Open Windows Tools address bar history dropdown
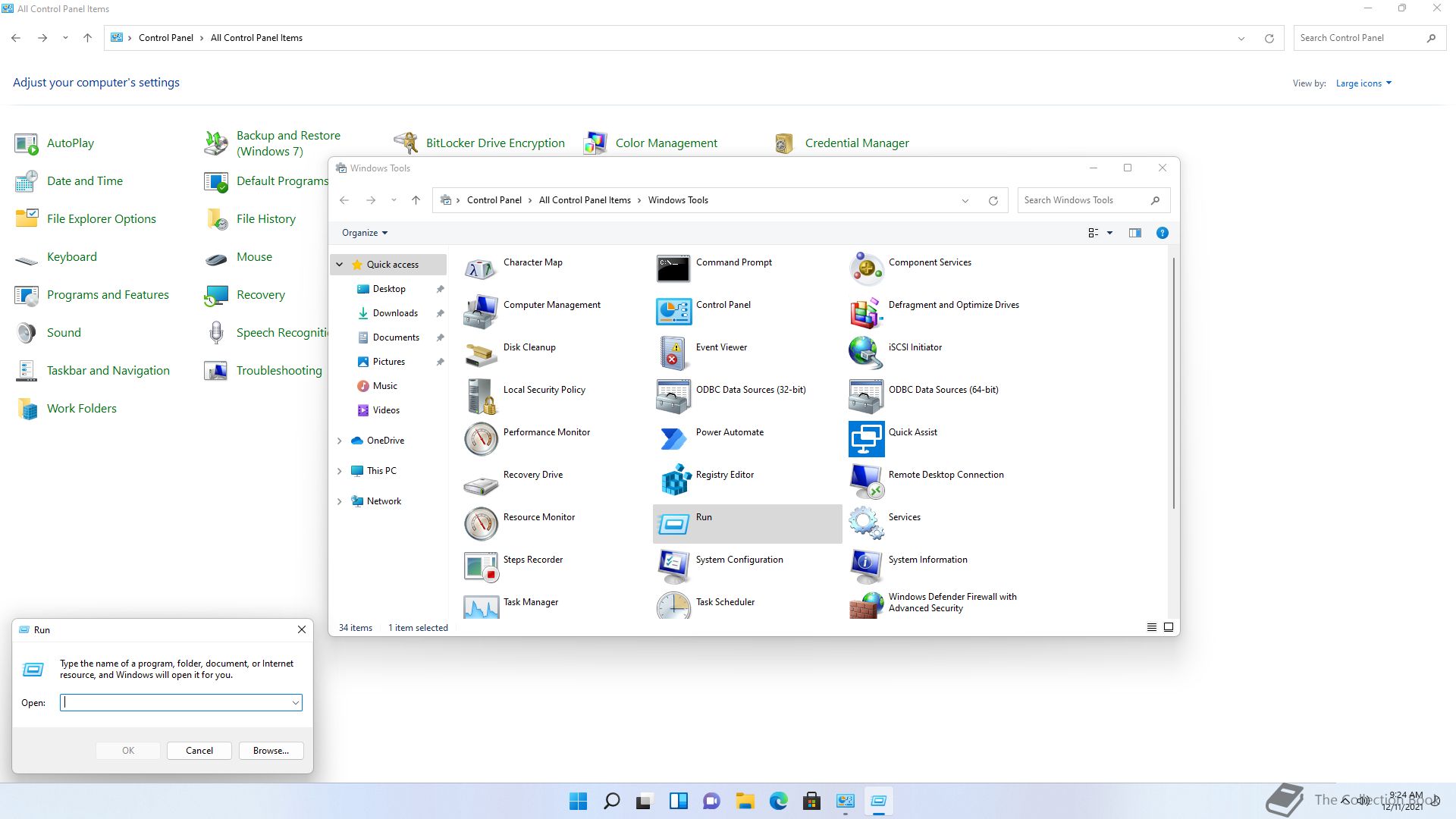1456x819 pixels. tap(965, 200)
